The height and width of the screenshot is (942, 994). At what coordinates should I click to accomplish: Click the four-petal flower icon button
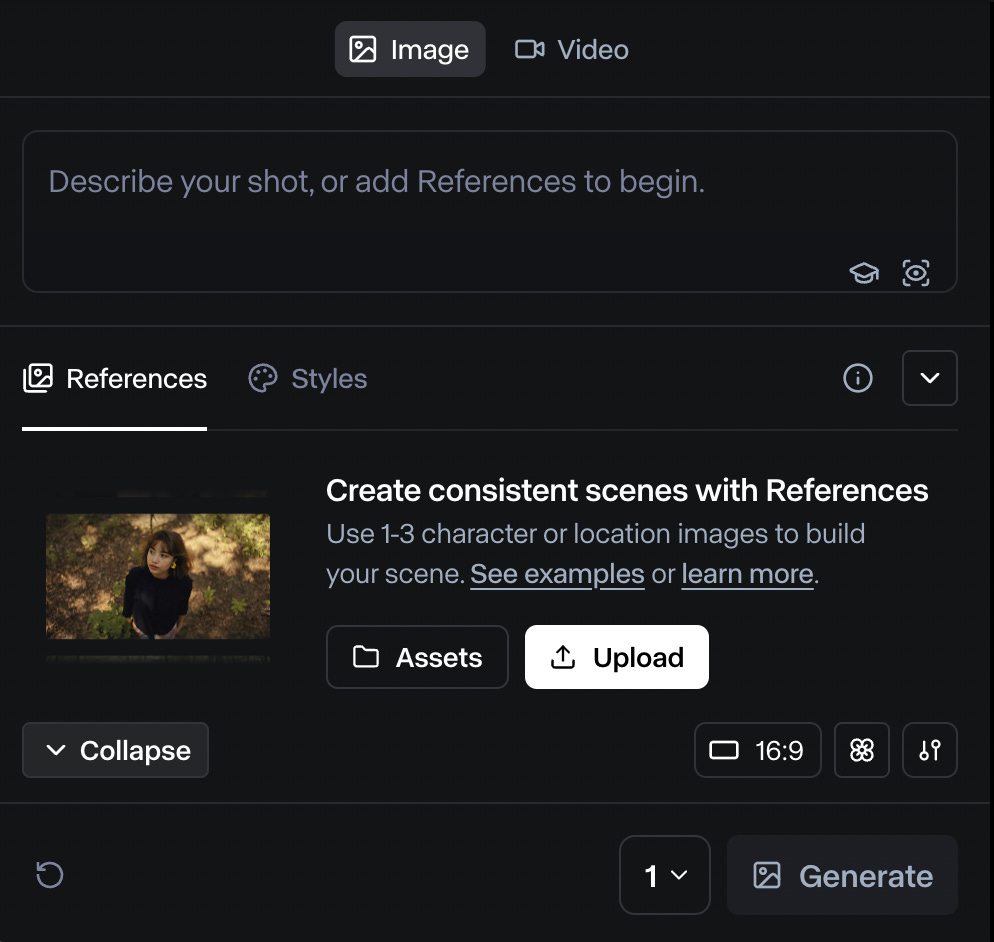[x=862, y=751]
